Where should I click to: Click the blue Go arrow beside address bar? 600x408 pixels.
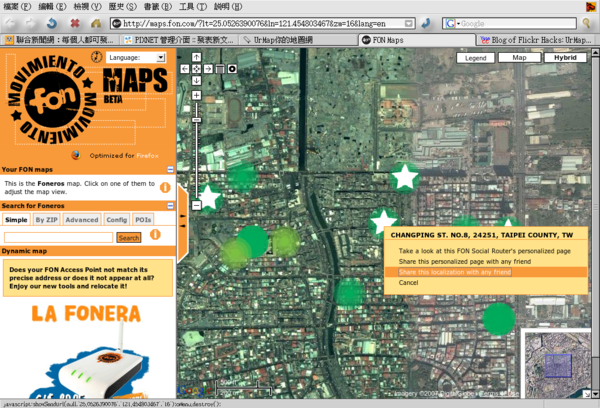pyautogui.click(x=426, y=23)
